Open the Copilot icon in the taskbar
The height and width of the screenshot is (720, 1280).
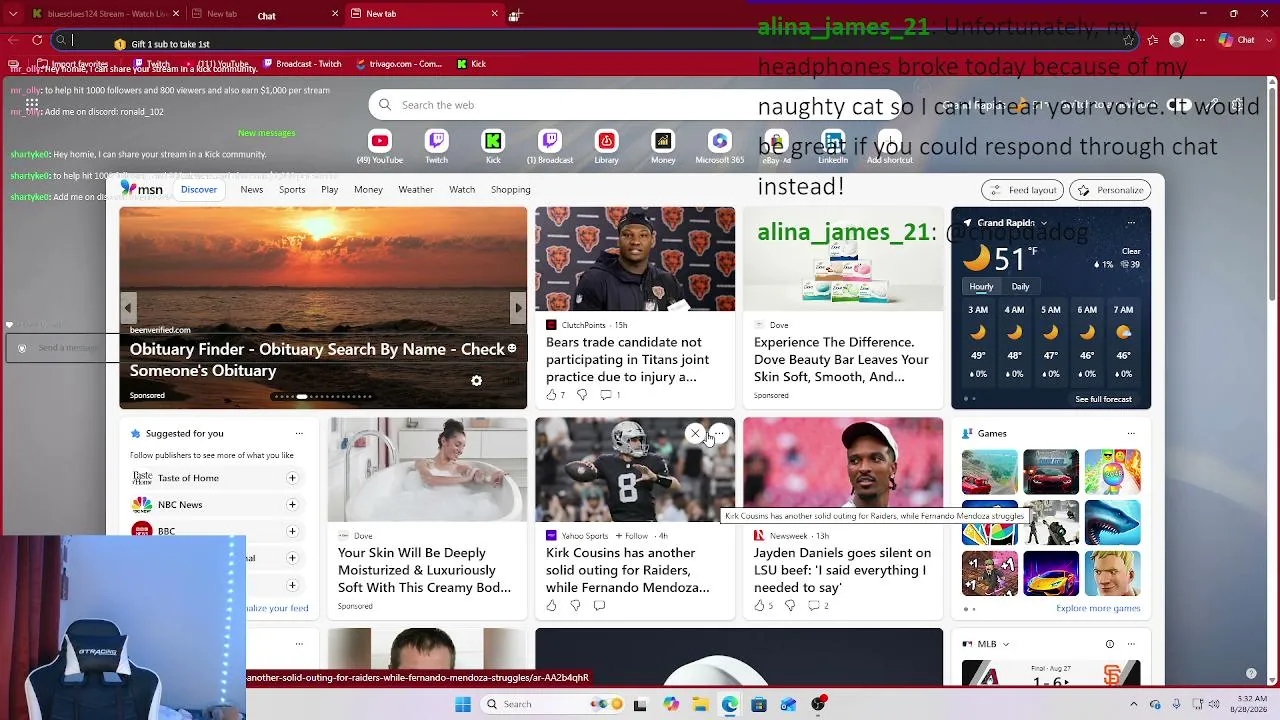pos(671,704)
